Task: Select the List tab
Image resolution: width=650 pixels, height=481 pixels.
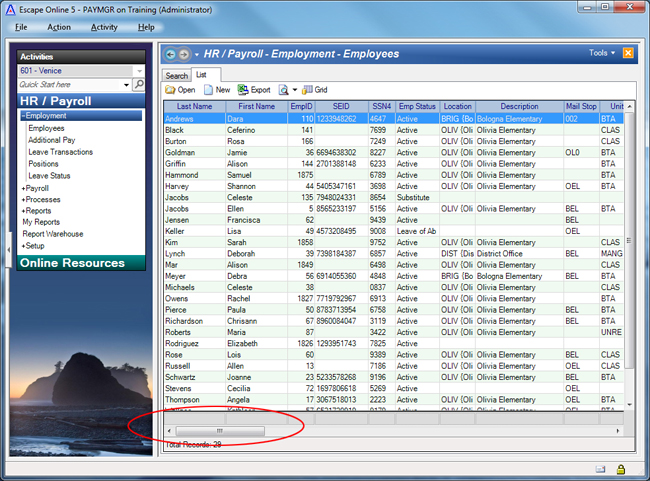Action: (x=201, y=75)
